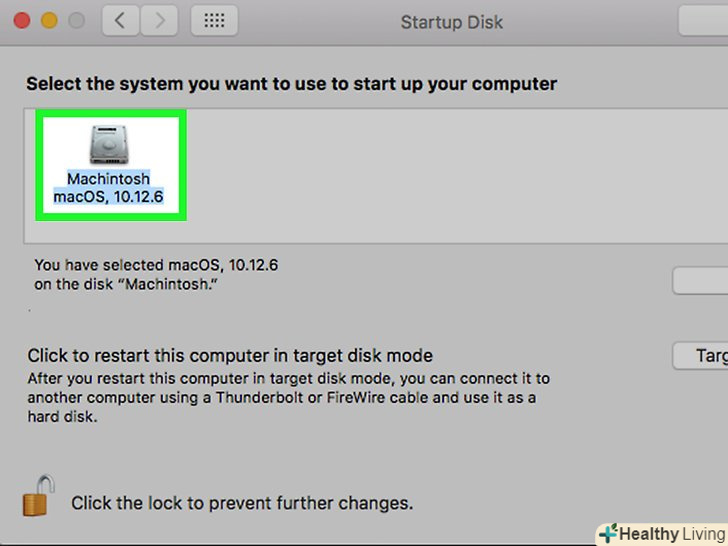
Task: Select the "Machintosh" disk name label
Action: [x=108, y=179]
